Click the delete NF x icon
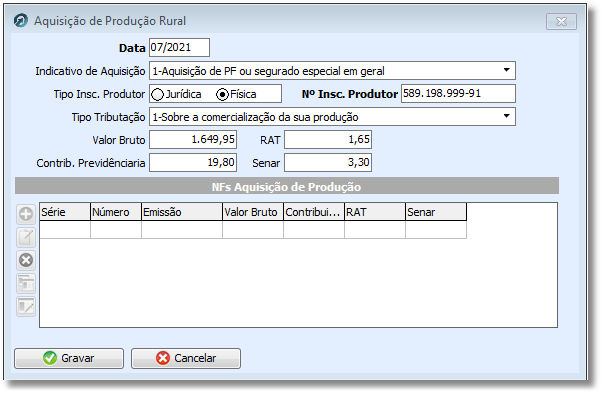The image size is (602, 394). (x=26, y=260)
